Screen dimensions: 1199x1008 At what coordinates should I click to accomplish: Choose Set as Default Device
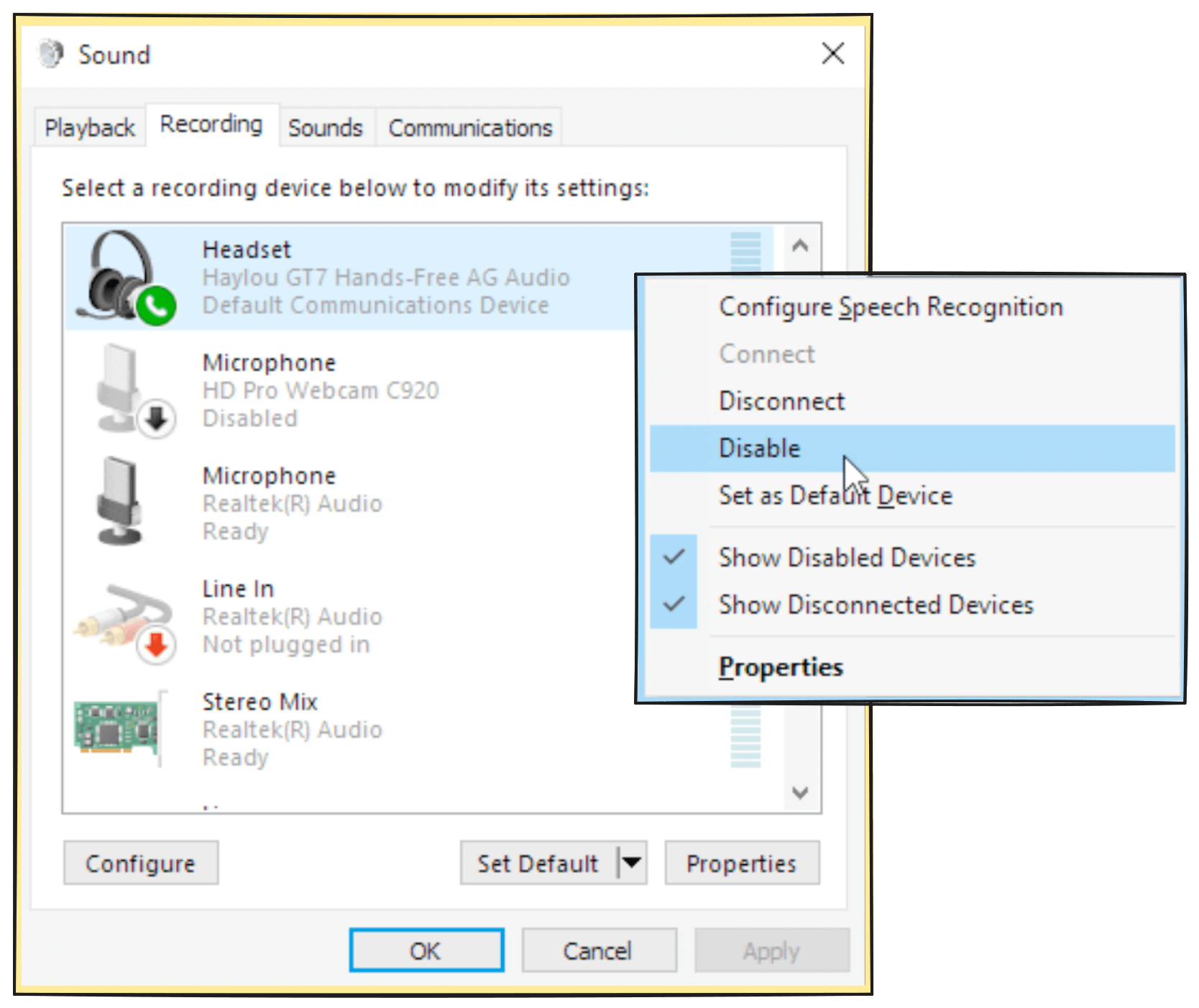835,495
